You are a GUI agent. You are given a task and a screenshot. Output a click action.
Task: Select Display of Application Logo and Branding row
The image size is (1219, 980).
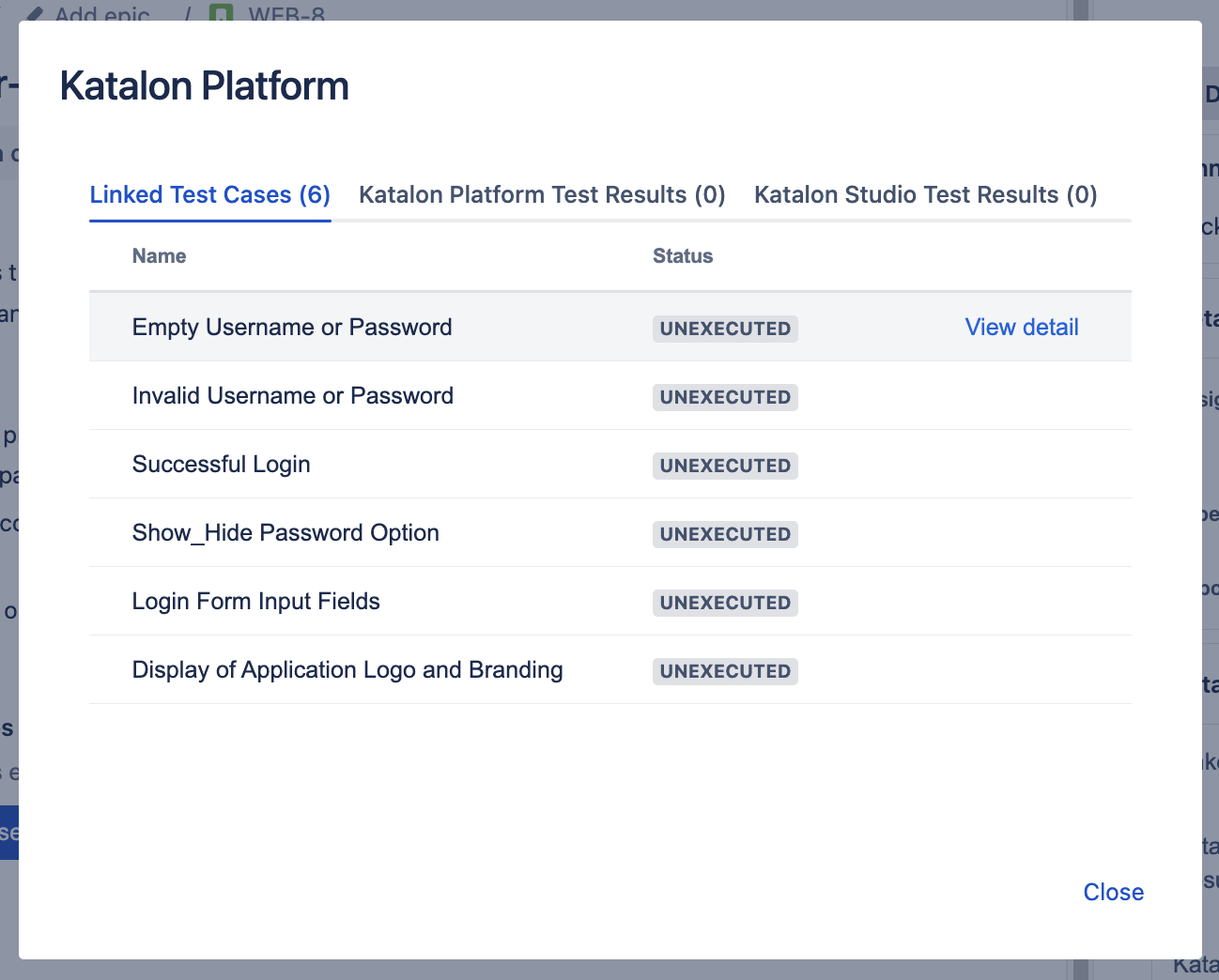click(610, 669)
